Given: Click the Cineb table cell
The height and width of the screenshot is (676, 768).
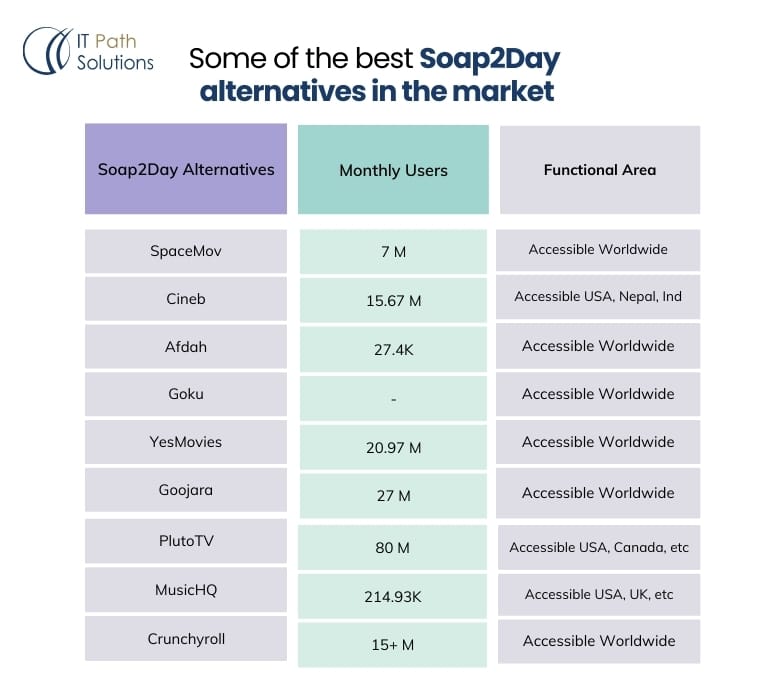Looking at the screenshot, I should click(x=186, y=298).
